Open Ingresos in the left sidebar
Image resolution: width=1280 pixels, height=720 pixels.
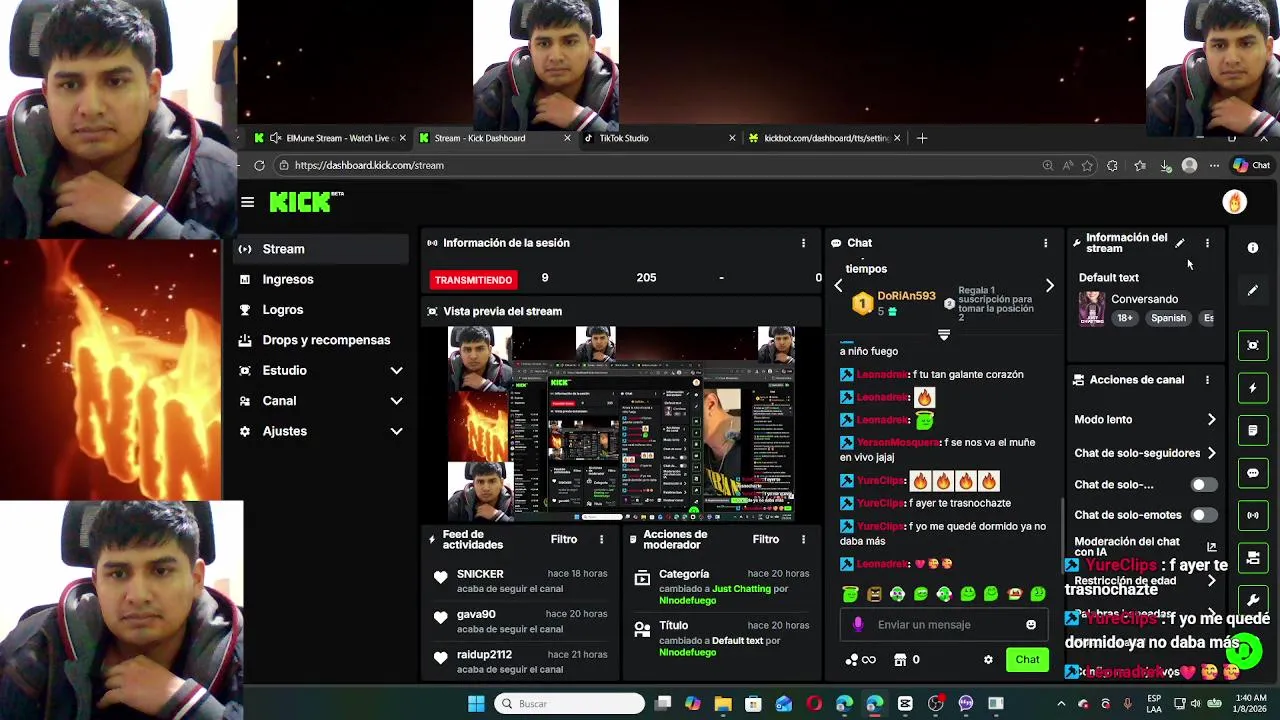320,279
